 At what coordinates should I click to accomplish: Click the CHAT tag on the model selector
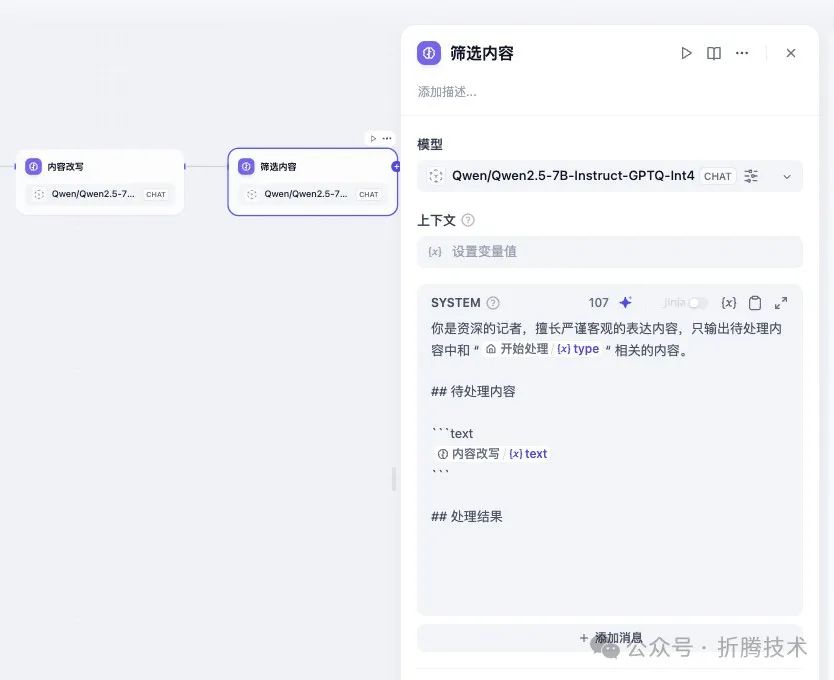click(717, 176)
